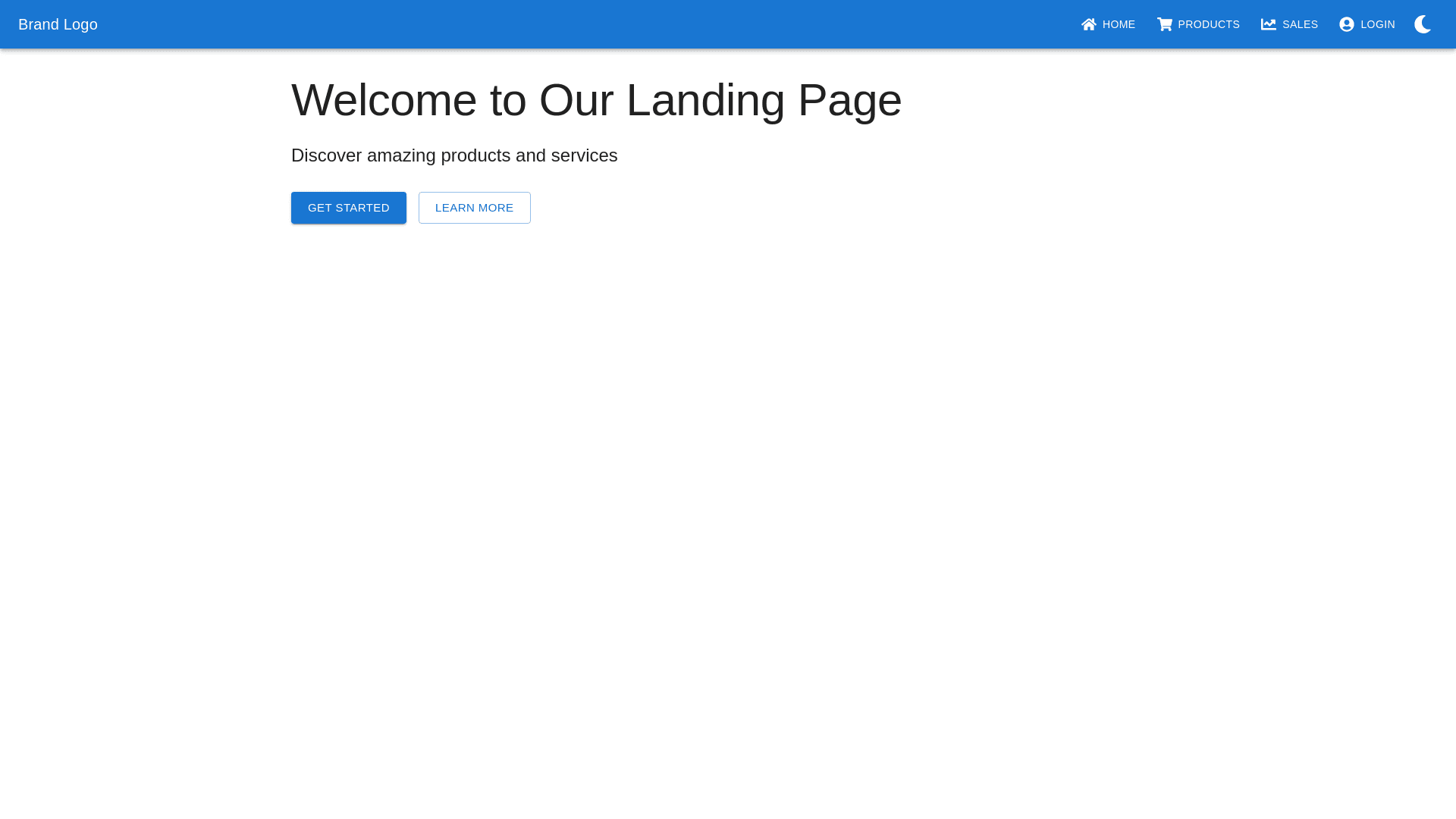This screenshot has height=819, width=1456.
Task: Click the word 'products' in the subtitle
Action: pyautogui.click(x=475, y=155)
